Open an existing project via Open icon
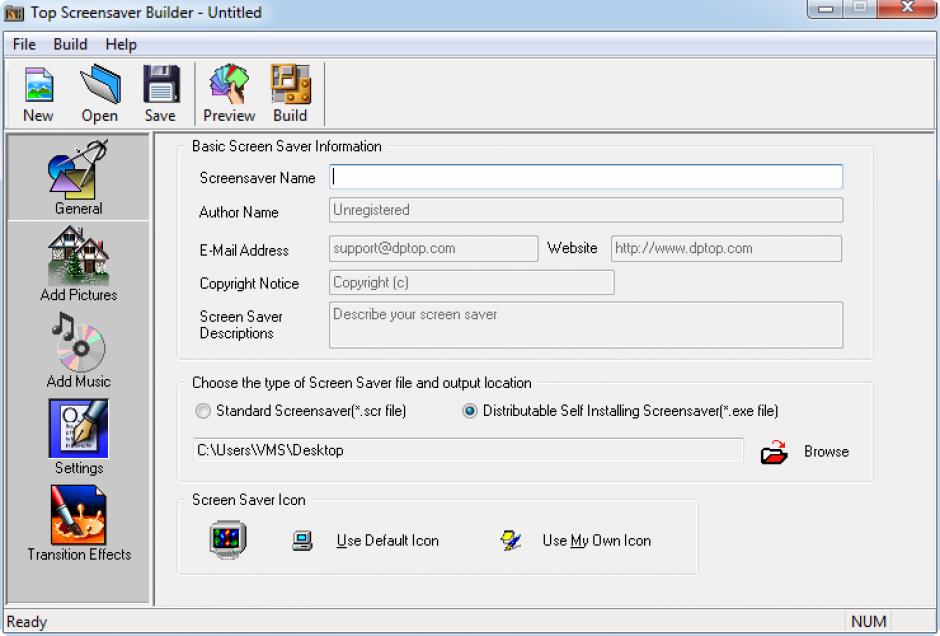The image size is (940, 636). [x=100, y=94]
